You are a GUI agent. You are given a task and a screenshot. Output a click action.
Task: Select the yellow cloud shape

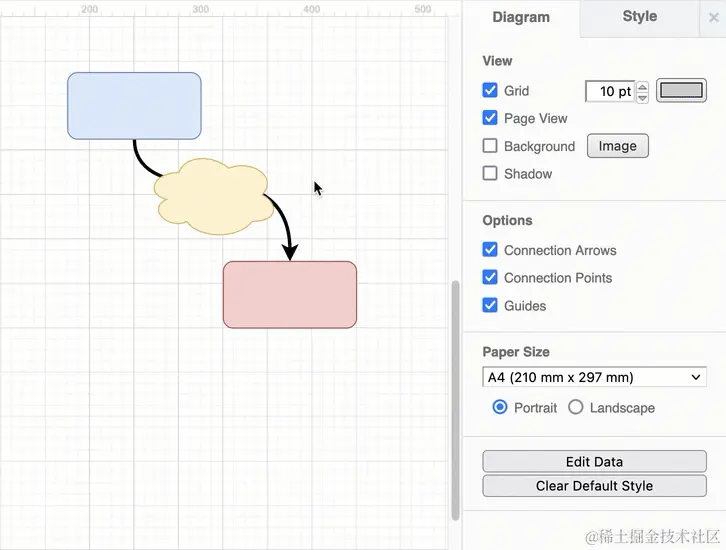(213, 197)
